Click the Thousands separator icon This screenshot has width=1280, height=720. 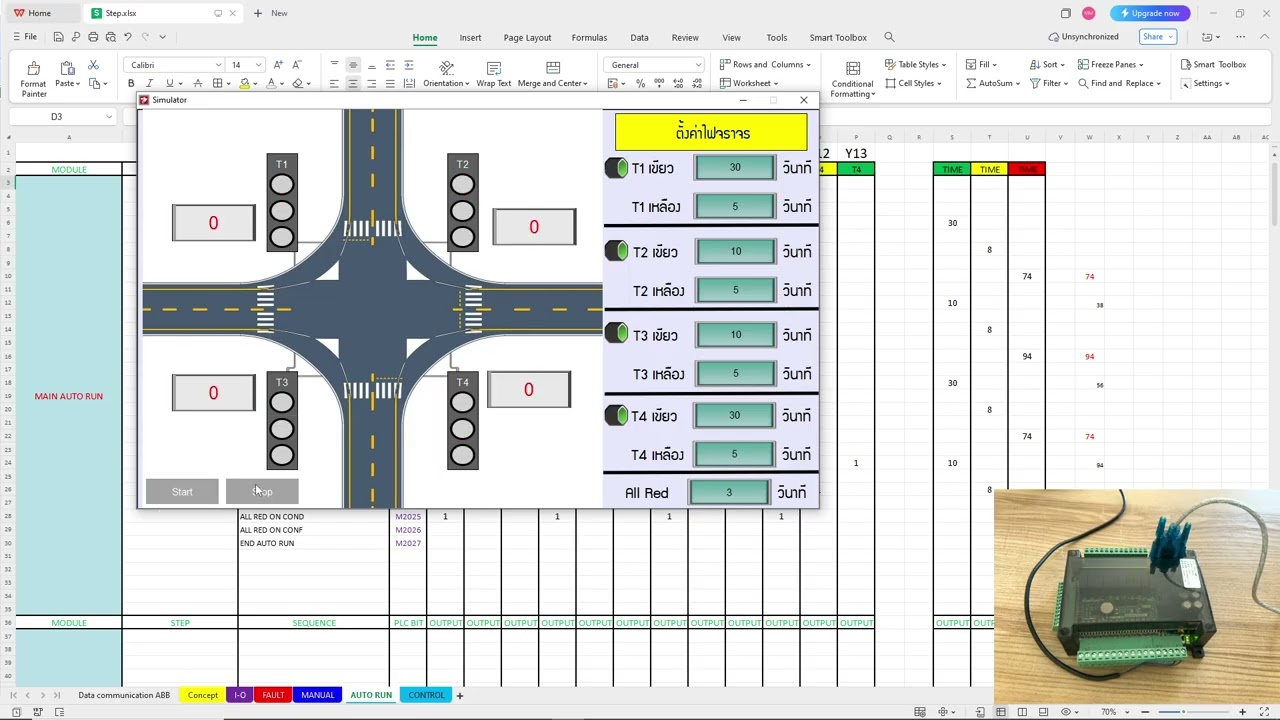coord(658,83)
